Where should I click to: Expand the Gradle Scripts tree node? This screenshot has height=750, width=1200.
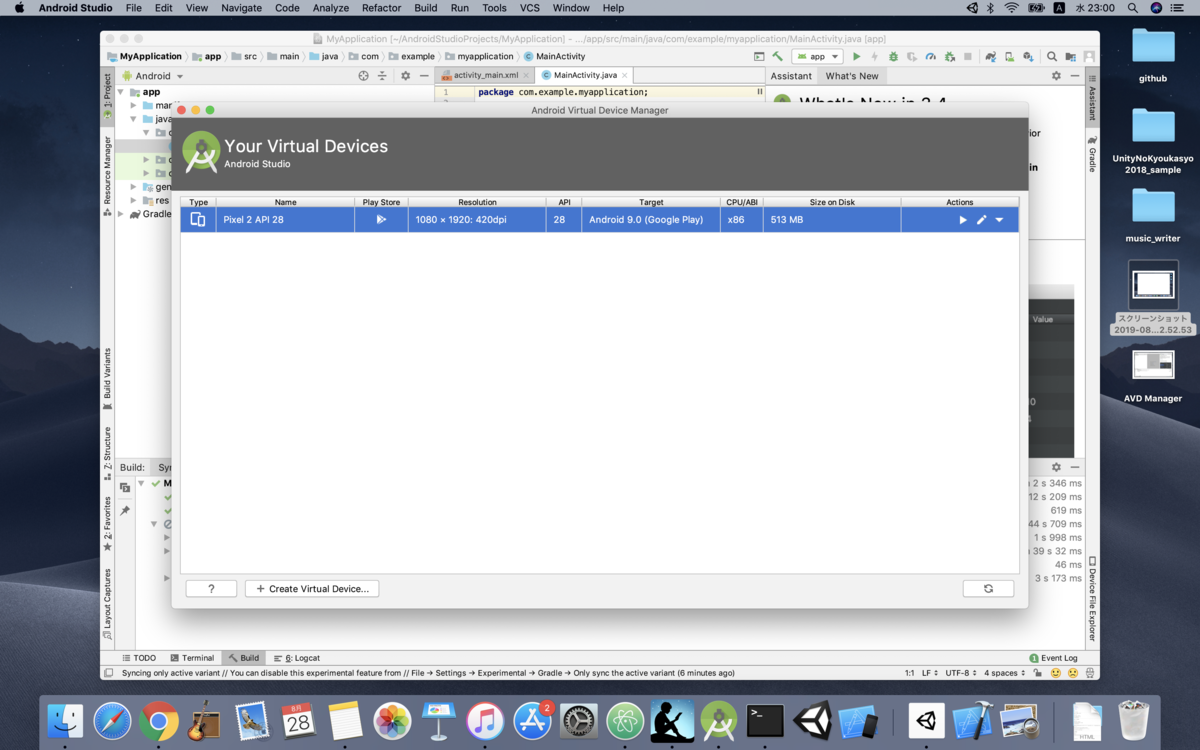pyautogui.click(x=121, y=214)
